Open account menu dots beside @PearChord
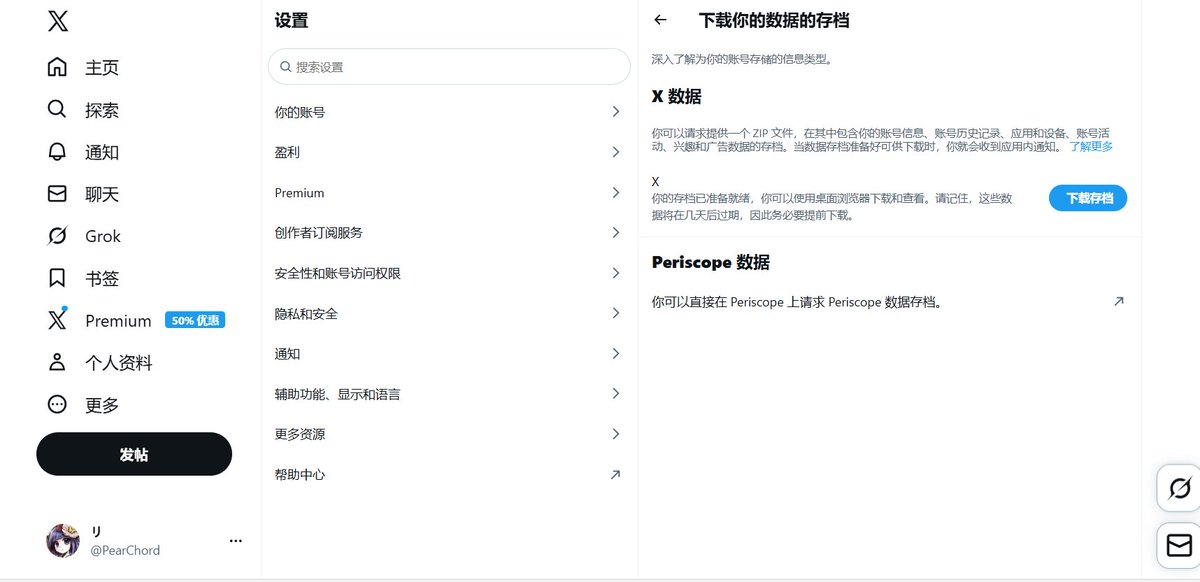 (236, 540)
